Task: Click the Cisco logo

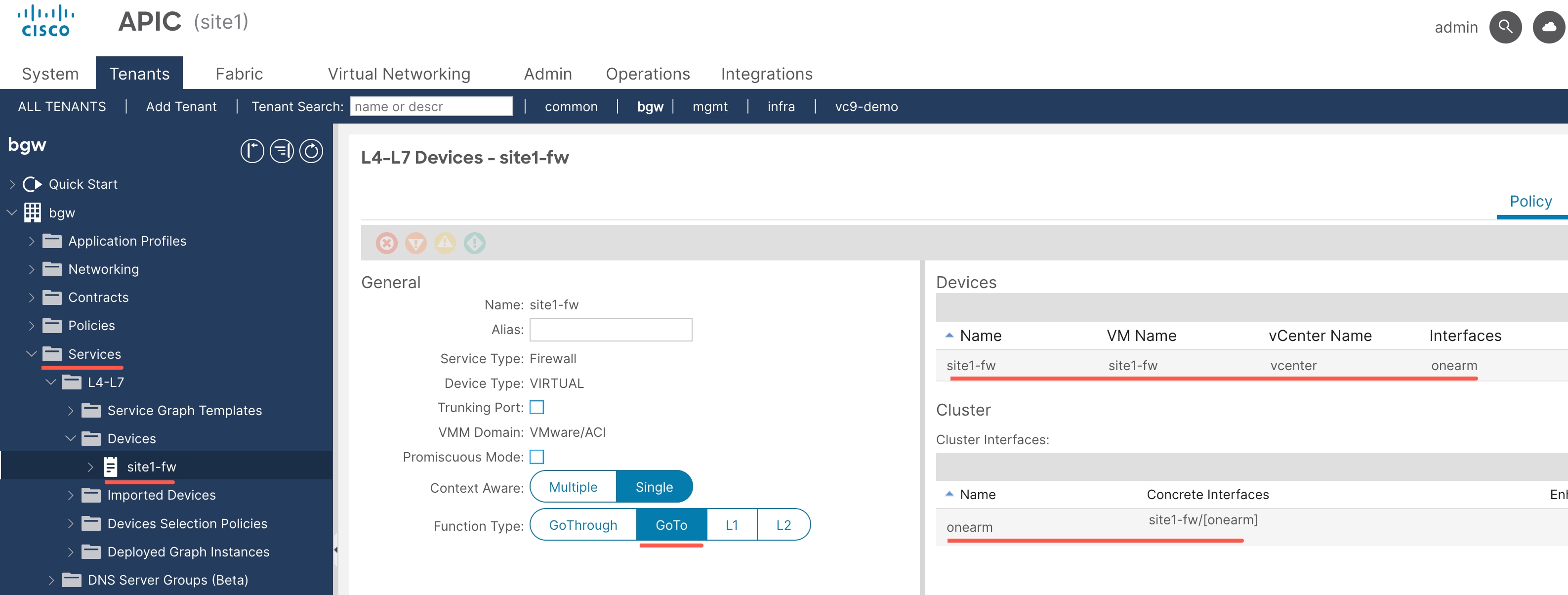Action: tap(45, 21)
